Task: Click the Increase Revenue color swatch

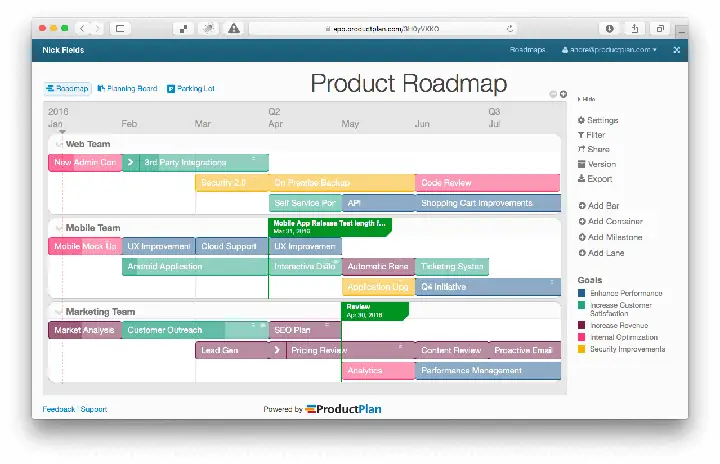Action: coord(581,325)
